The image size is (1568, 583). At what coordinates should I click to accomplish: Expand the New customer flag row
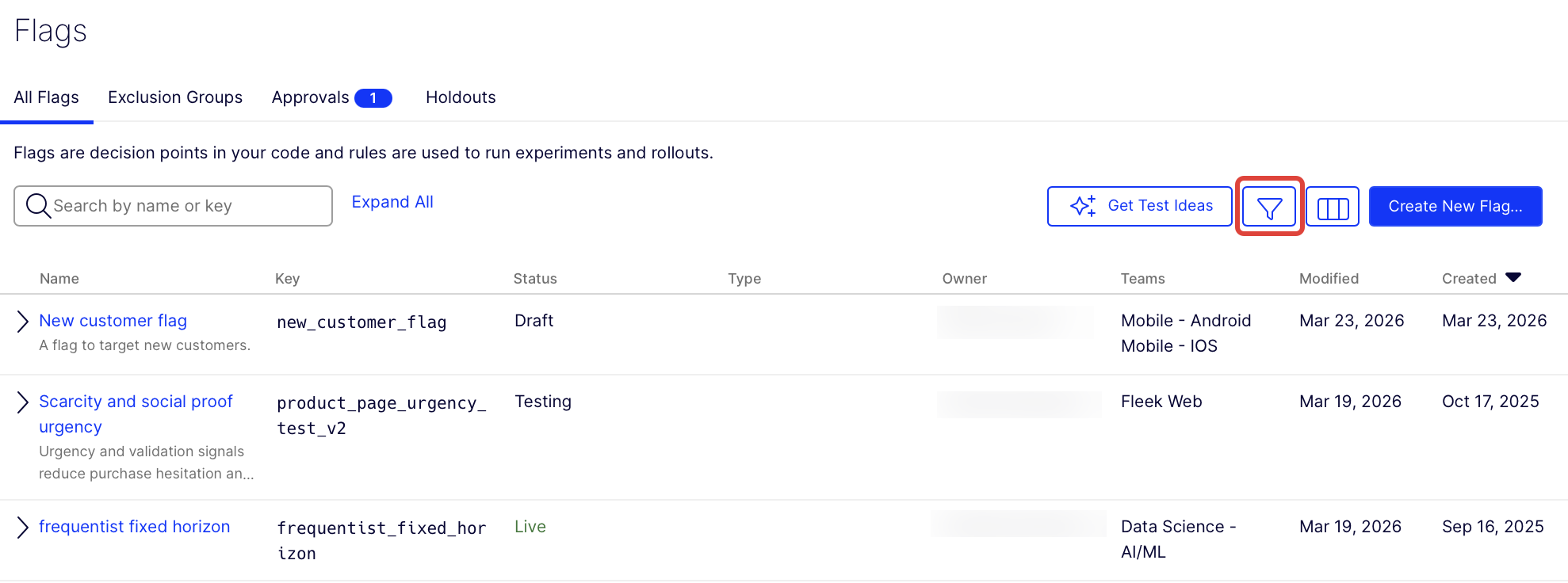[23, 321]
